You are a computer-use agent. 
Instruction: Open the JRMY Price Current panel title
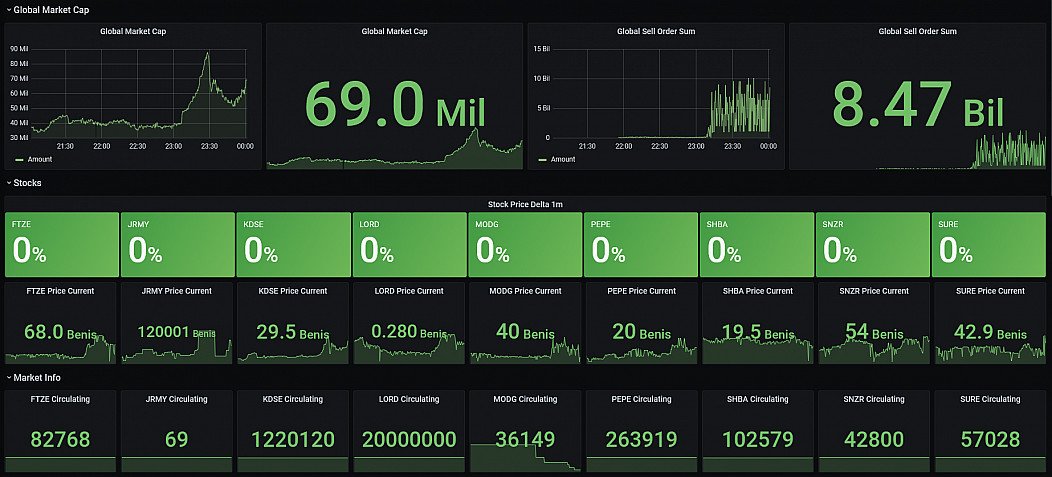pos(177,291)
